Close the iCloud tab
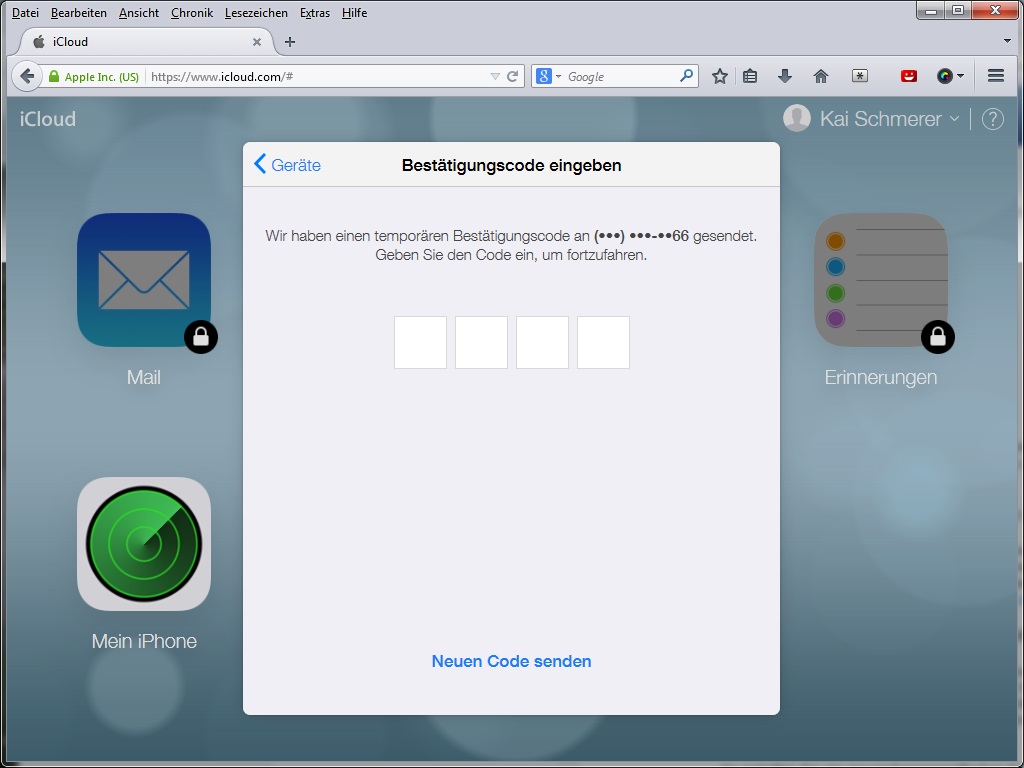The image size is (1024, 768). (x=257, y=42)
